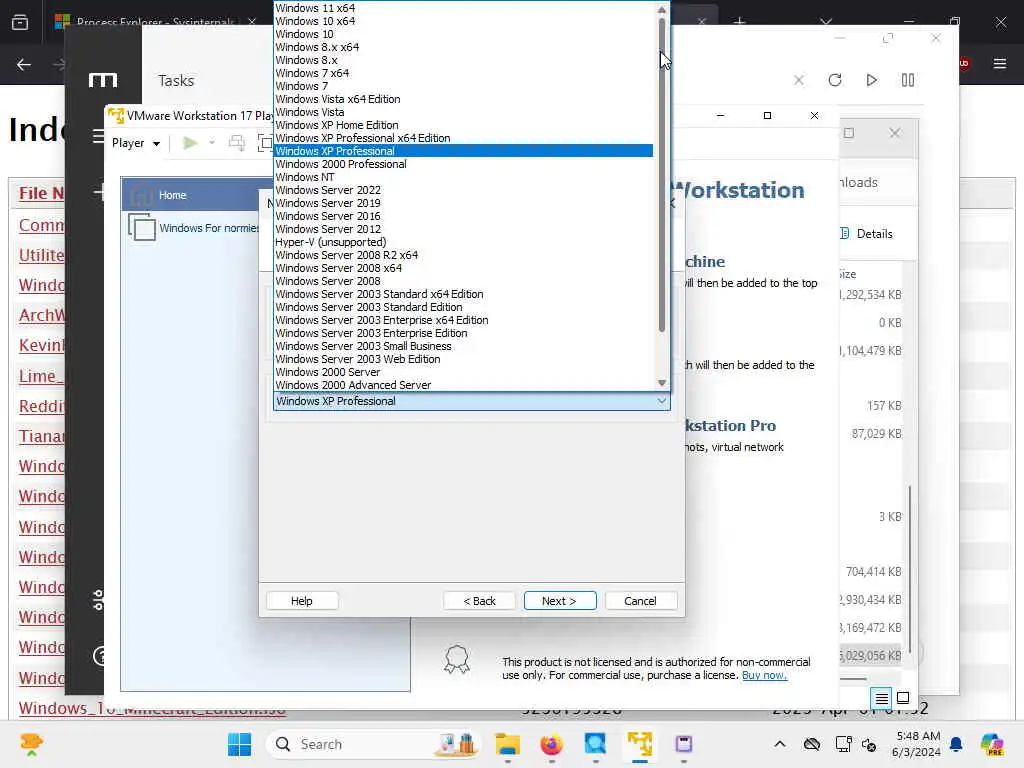Open the purple app icon on taskbar
This screenshot has height=768, width=1024.
[x=684, y=744]
